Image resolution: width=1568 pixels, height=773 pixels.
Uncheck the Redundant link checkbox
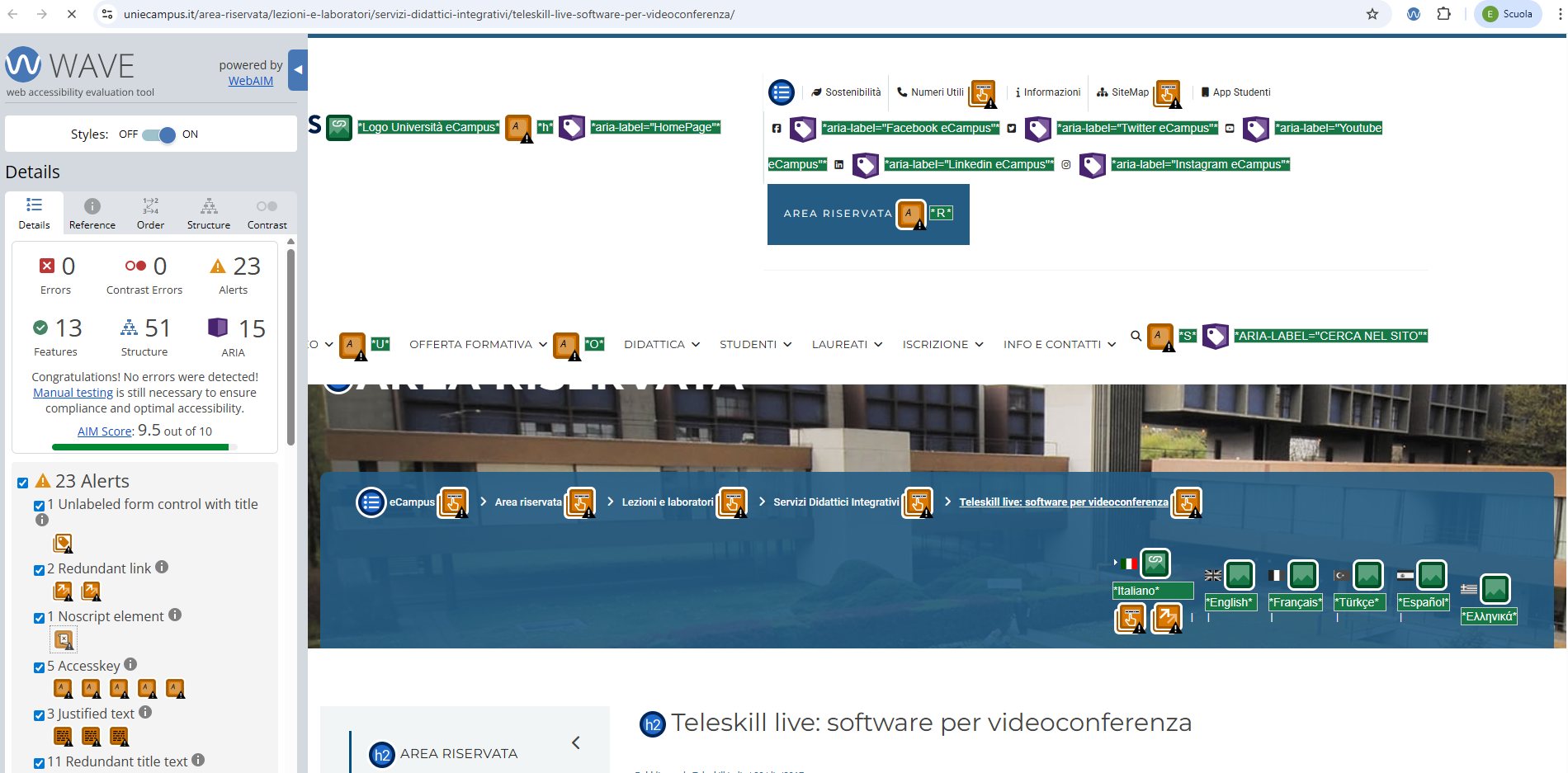tap(39, 570)
